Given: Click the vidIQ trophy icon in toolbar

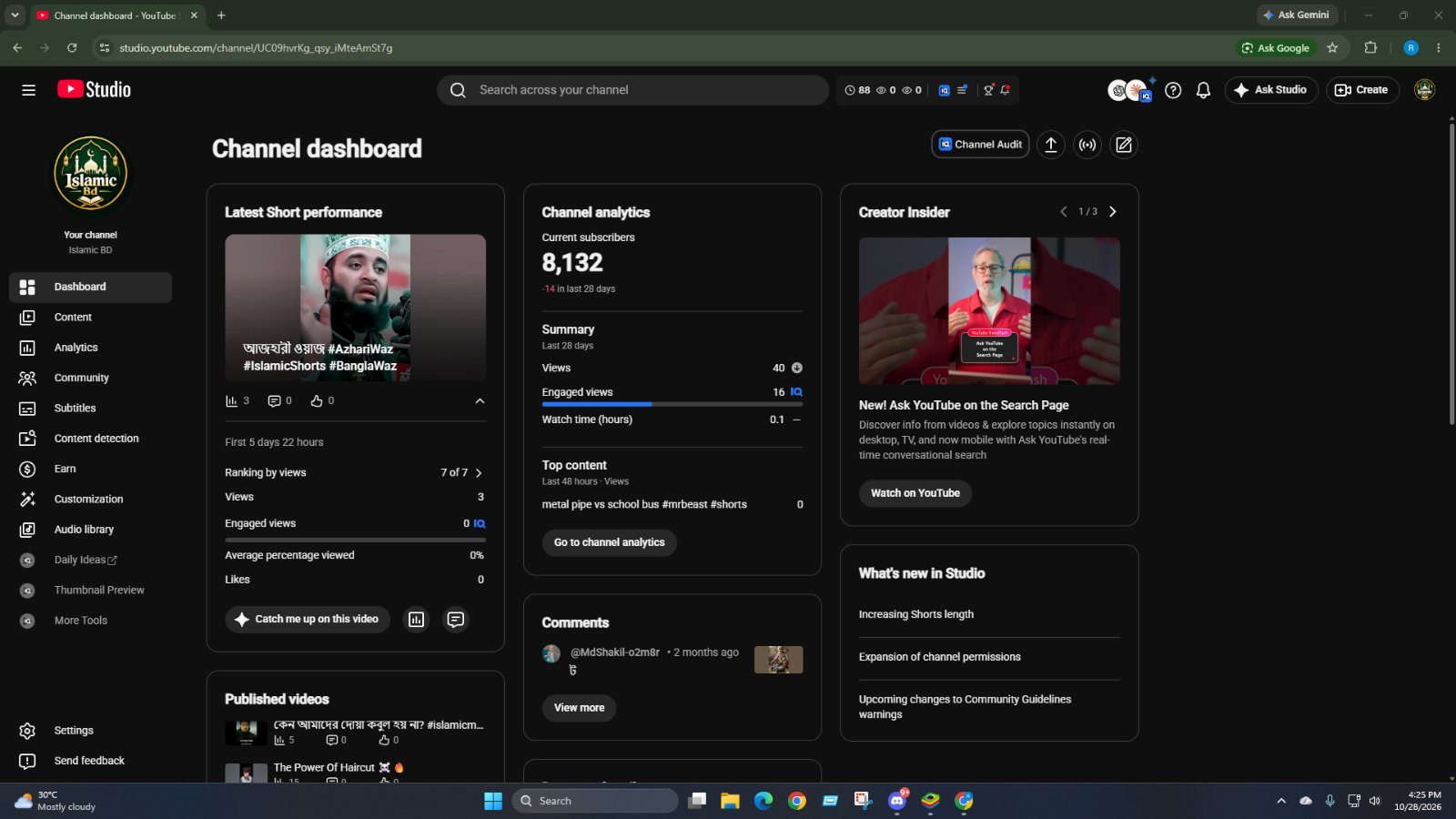Looking at the screenshot, I should pyautogui.click(x=988, y=90).
